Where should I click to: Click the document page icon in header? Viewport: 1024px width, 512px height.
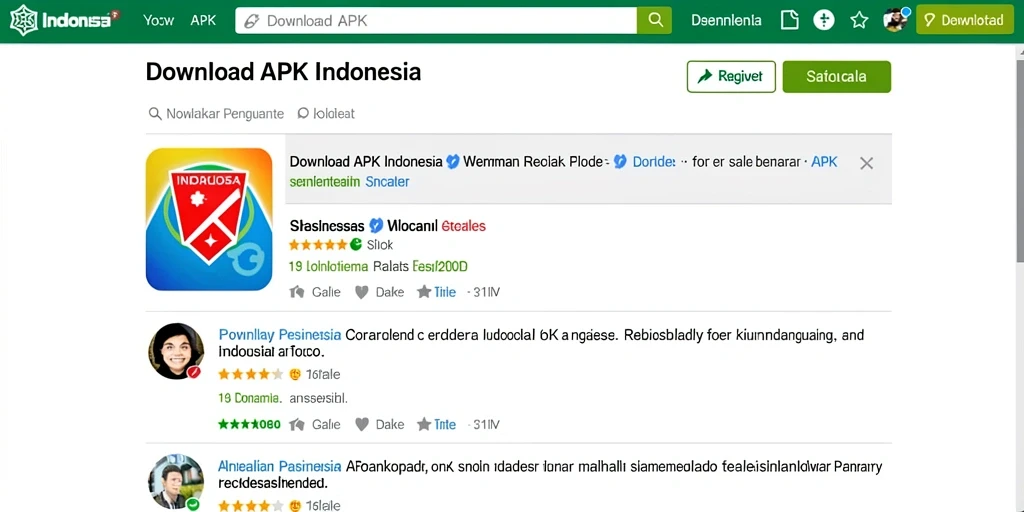coord(790,20)
